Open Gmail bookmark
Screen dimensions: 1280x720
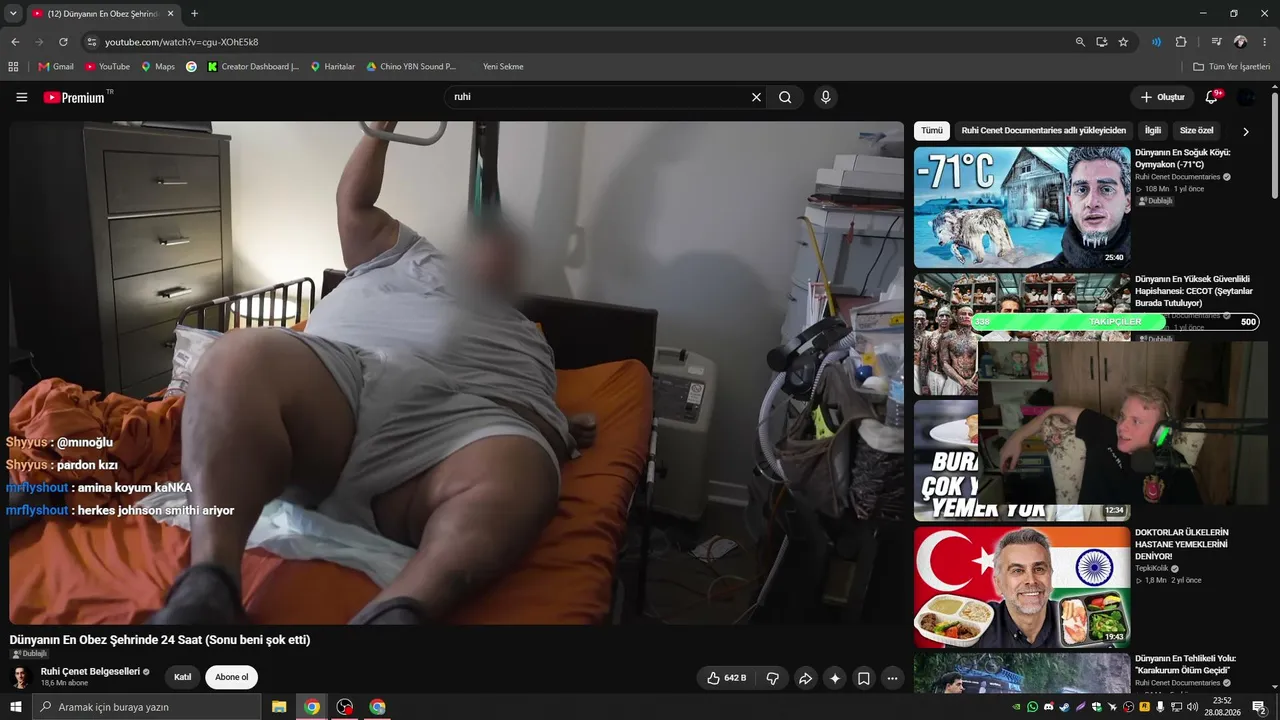tap(56, 67)
